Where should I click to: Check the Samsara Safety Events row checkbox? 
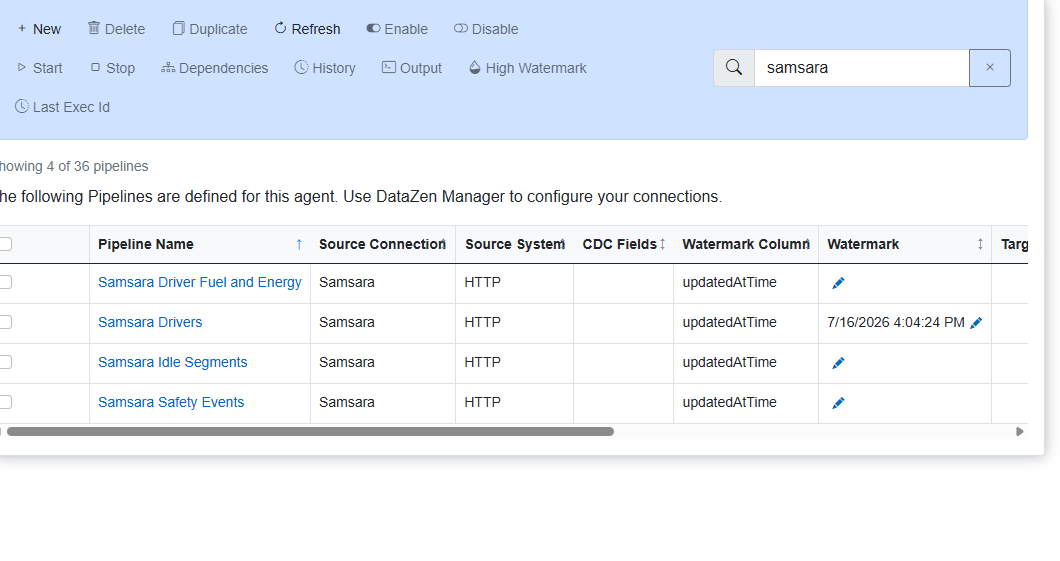click(x=5, y=401)
